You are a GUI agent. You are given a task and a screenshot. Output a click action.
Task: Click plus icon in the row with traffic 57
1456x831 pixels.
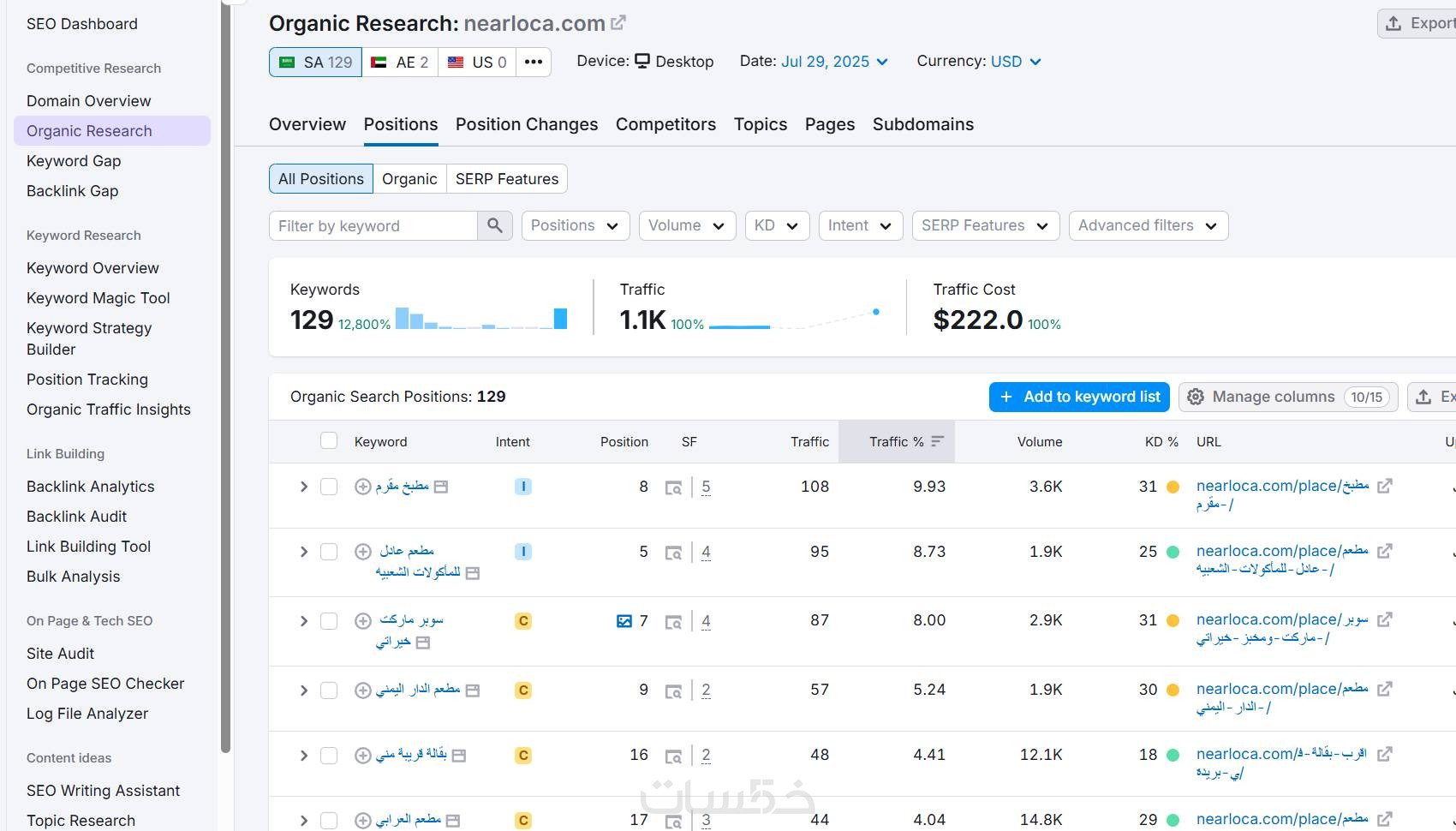(363, 691)
